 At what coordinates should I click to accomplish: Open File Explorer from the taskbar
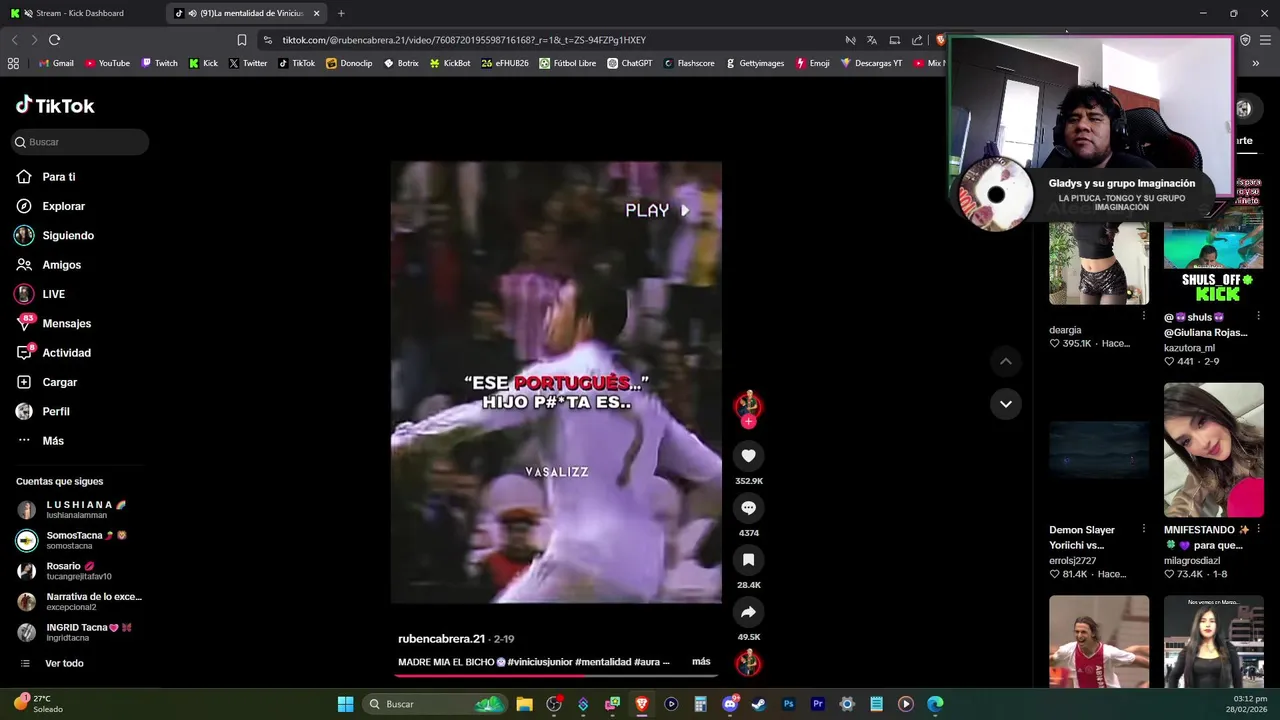tap(524, 704)
